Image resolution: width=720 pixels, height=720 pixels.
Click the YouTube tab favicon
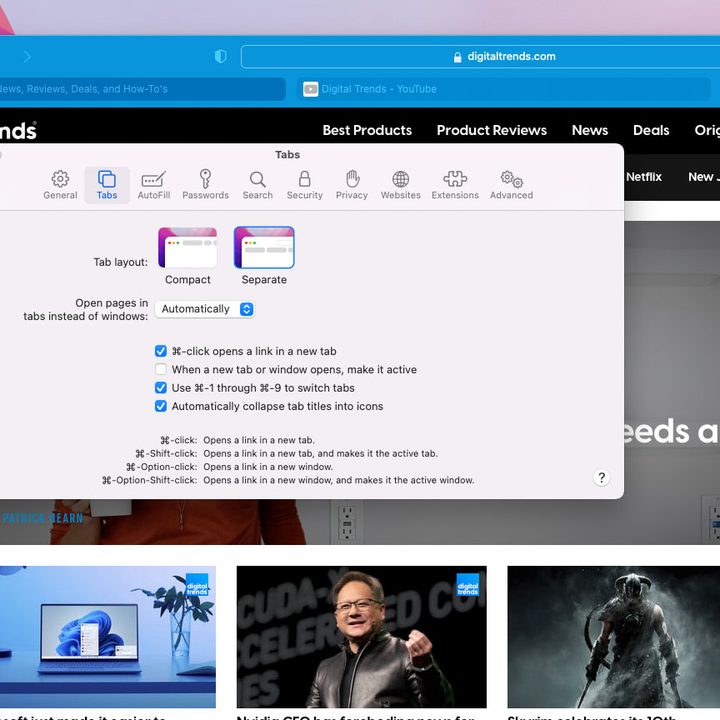click(310, 89)
